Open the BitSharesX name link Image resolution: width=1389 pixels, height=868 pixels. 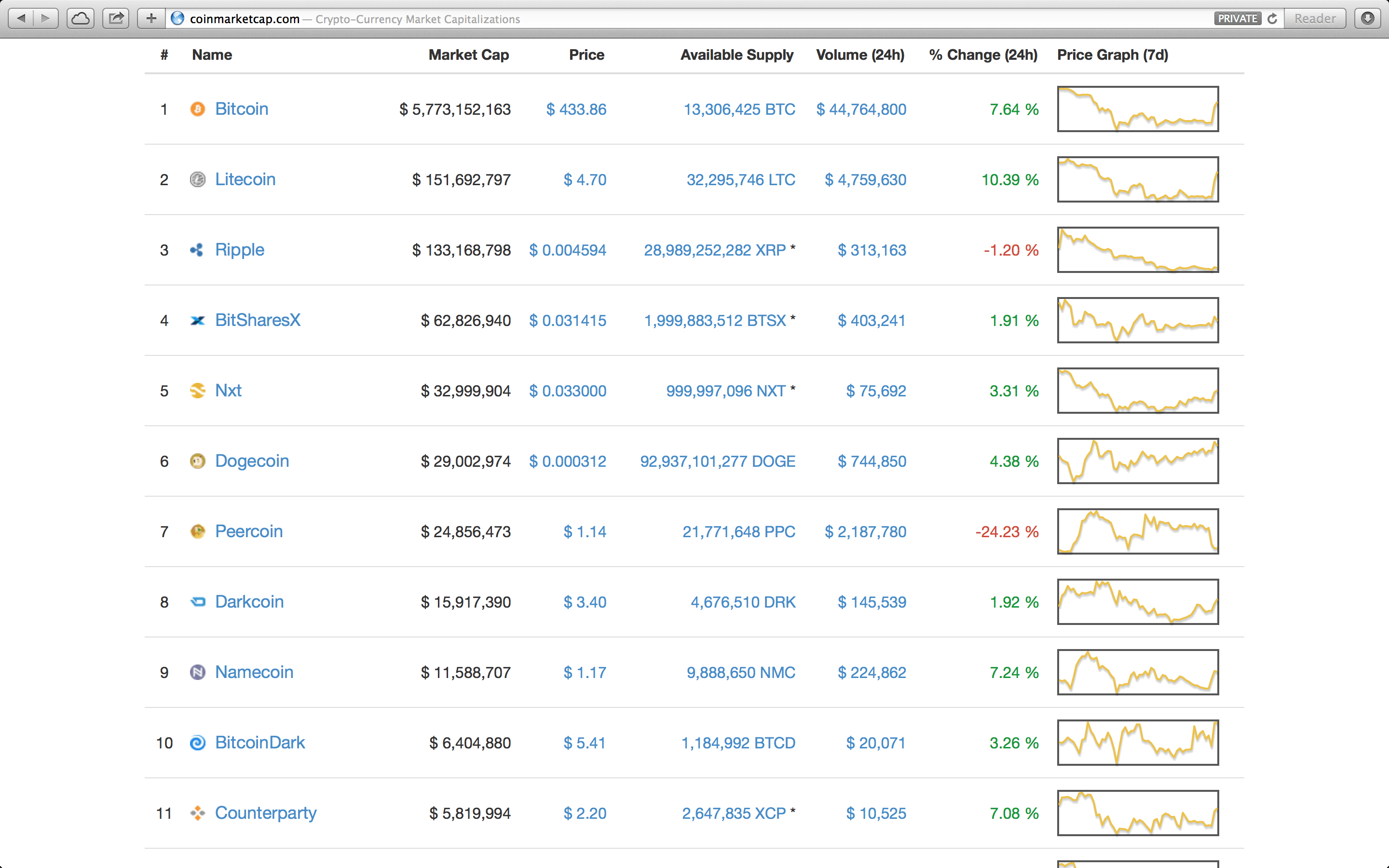[258, 320]
